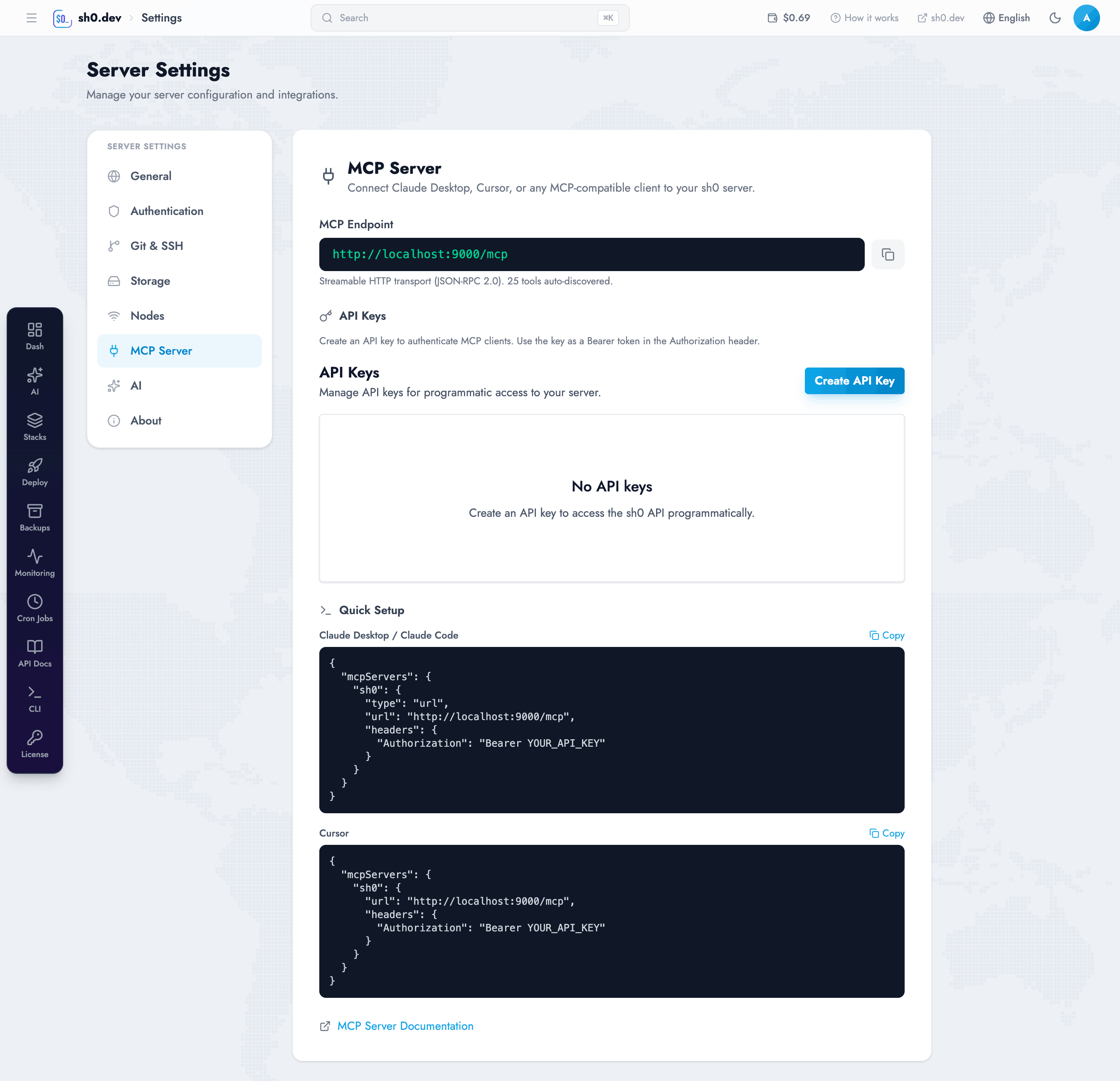The image size is (1120, 1081).
Task: Click the sh0.dev logo icon
Action: [x=62, y=18]
